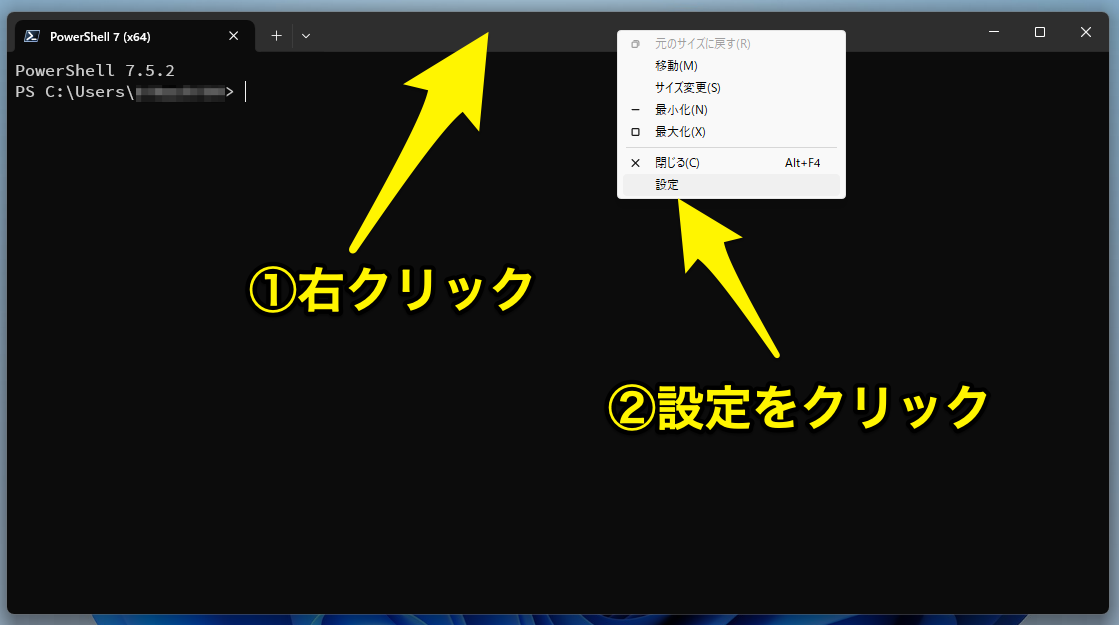Open a new tab using the + icon
The width and height of the screenshot is (1119, 625).
click(276, 35)
